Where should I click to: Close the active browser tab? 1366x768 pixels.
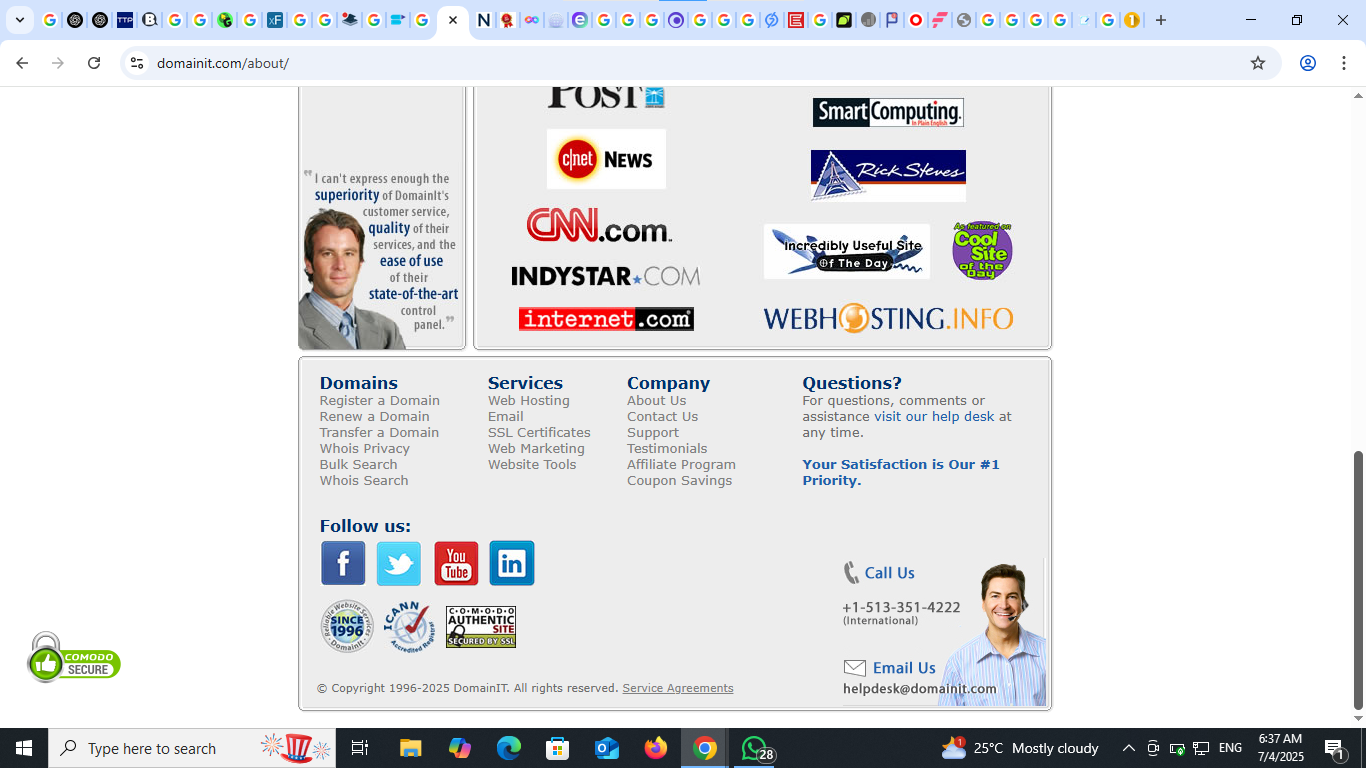coord(453,20)
